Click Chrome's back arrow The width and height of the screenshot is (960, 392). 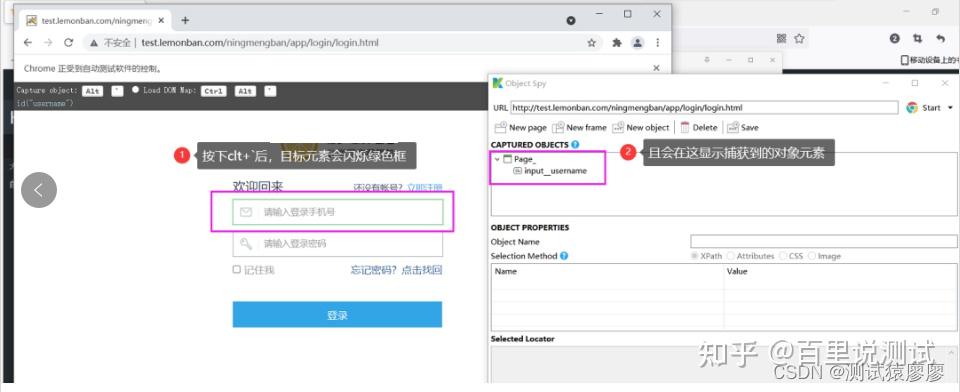coord(28,43)
